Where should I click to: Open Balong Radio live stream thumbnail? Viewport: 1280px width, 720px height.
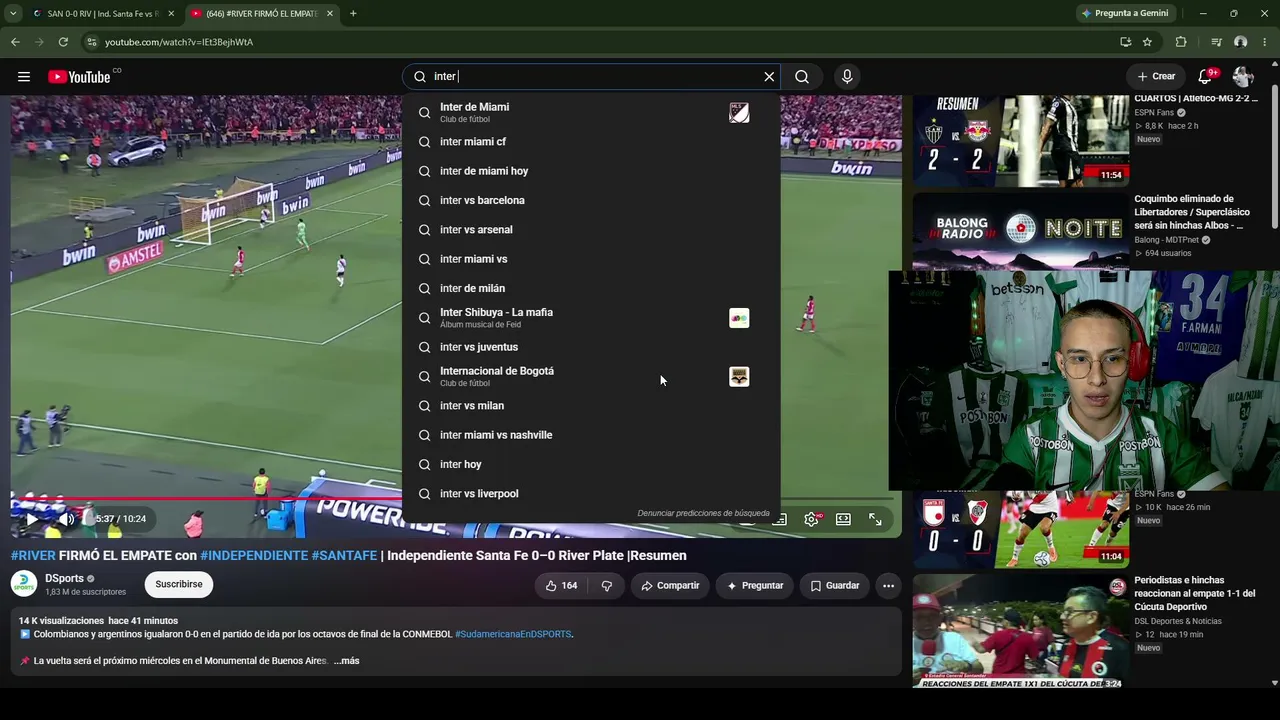click(1021, 231)
